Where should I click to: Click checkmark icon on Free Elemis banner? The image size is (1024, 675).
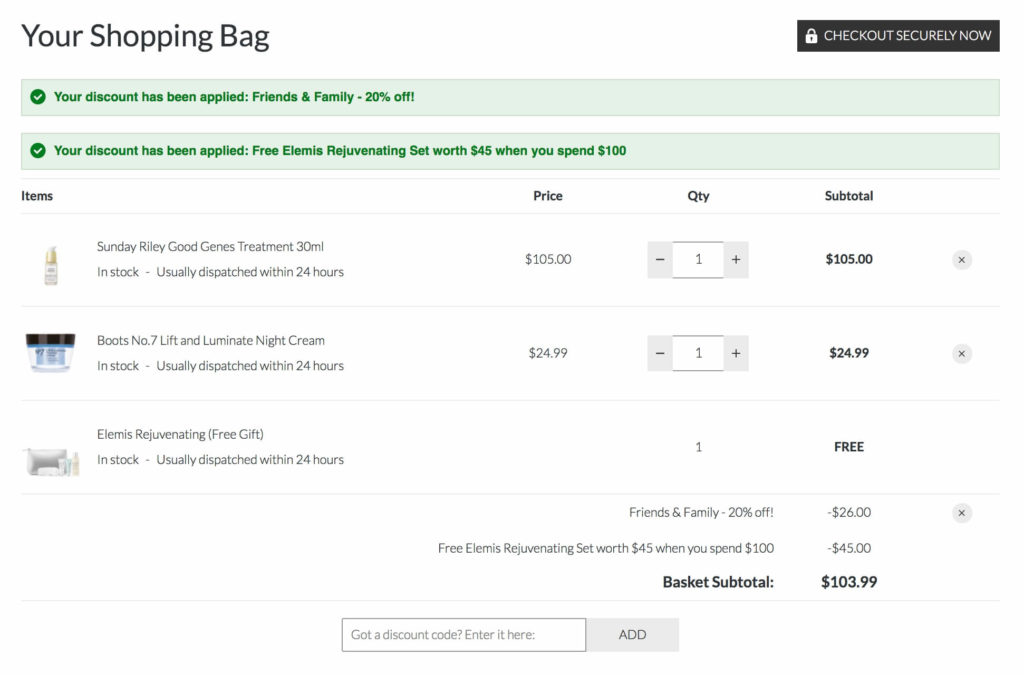tap(38, 151)
